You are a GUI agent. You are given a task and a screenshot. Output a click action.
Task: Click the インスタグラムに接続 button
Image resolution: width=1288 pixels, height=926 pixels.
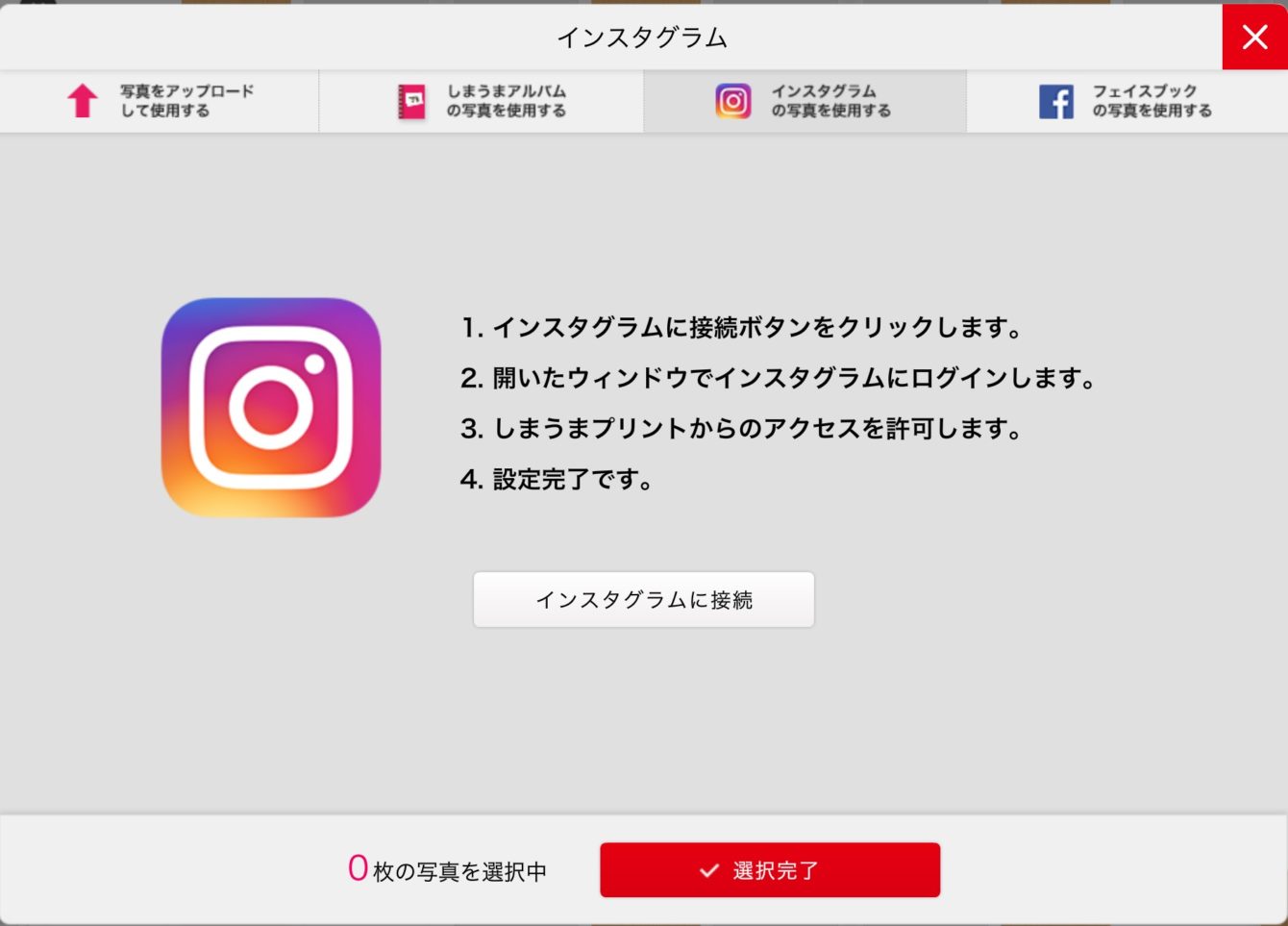pyautogui.click(x=644, y=600)
